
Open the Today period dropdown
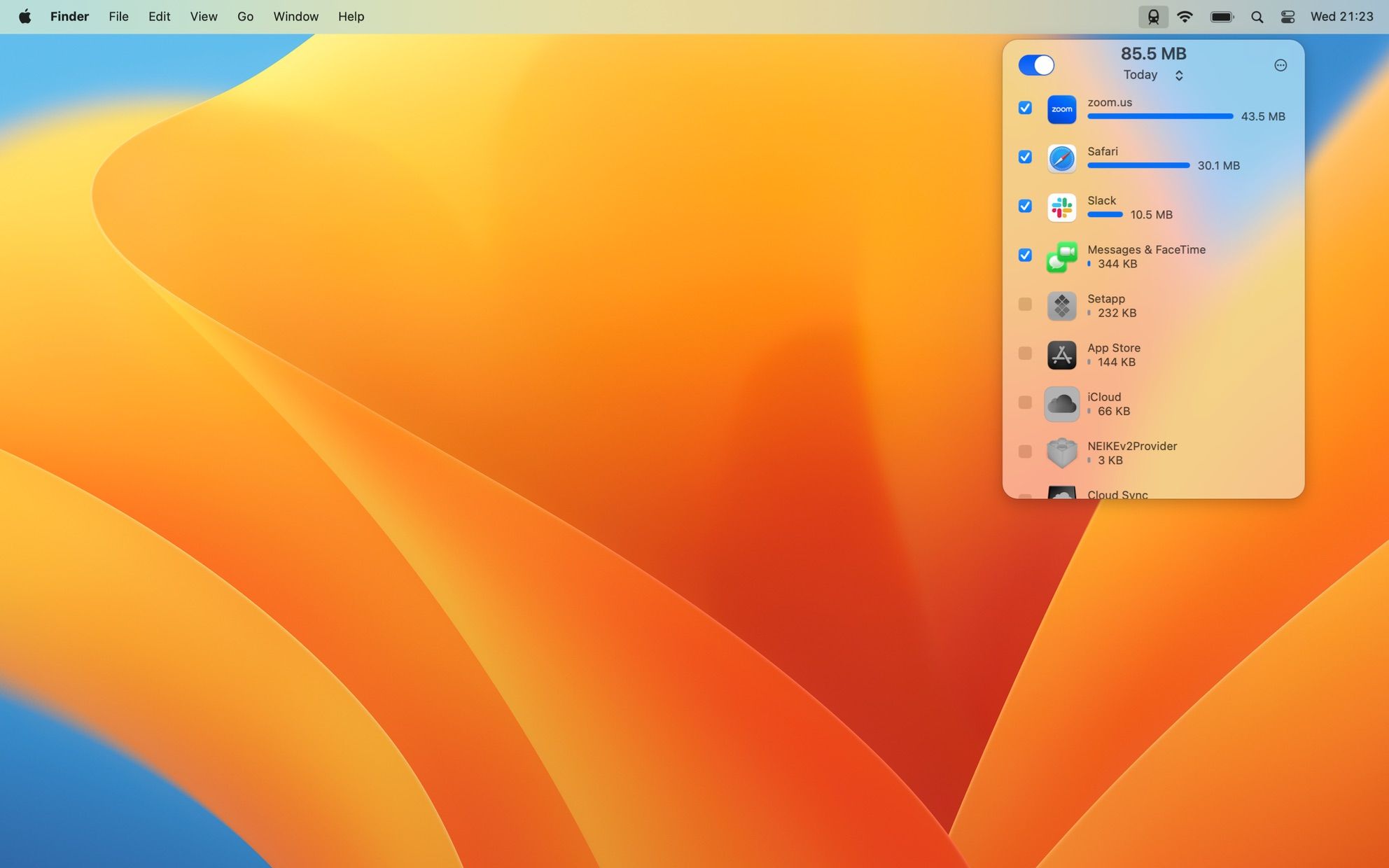[1153, 75]
